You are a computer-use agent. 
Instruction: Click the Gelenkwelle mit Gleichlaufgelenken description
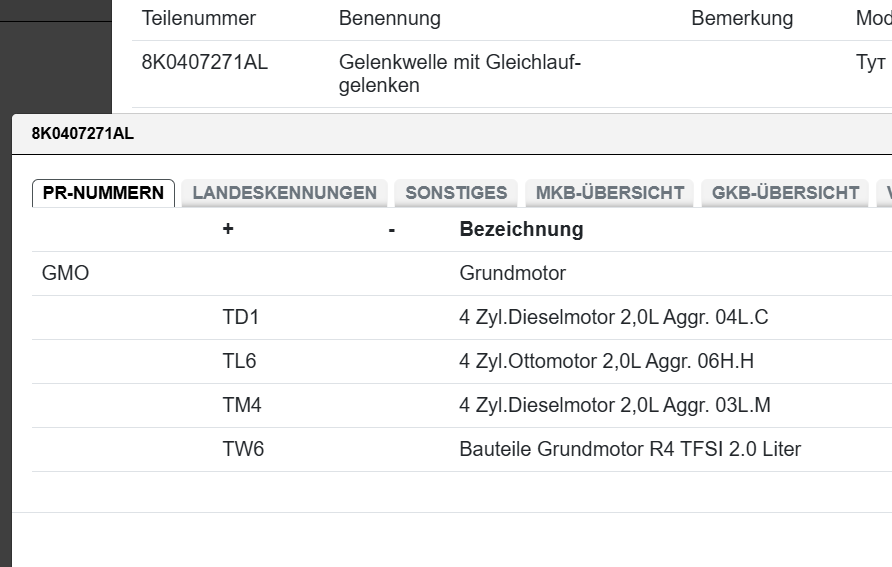click(460, 74)
